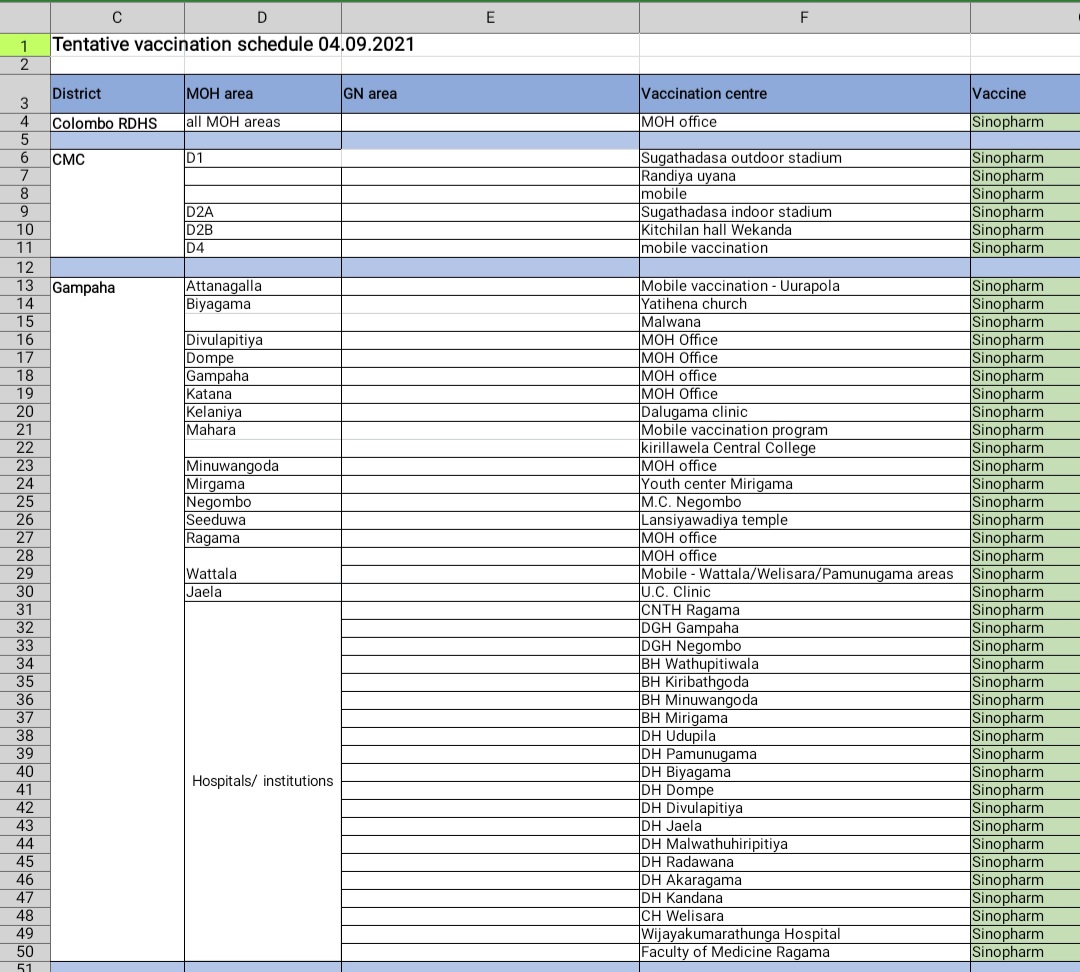
Task: Click 'Mobile vaccination - Uurapola' cell
Action: coord(804,286)
